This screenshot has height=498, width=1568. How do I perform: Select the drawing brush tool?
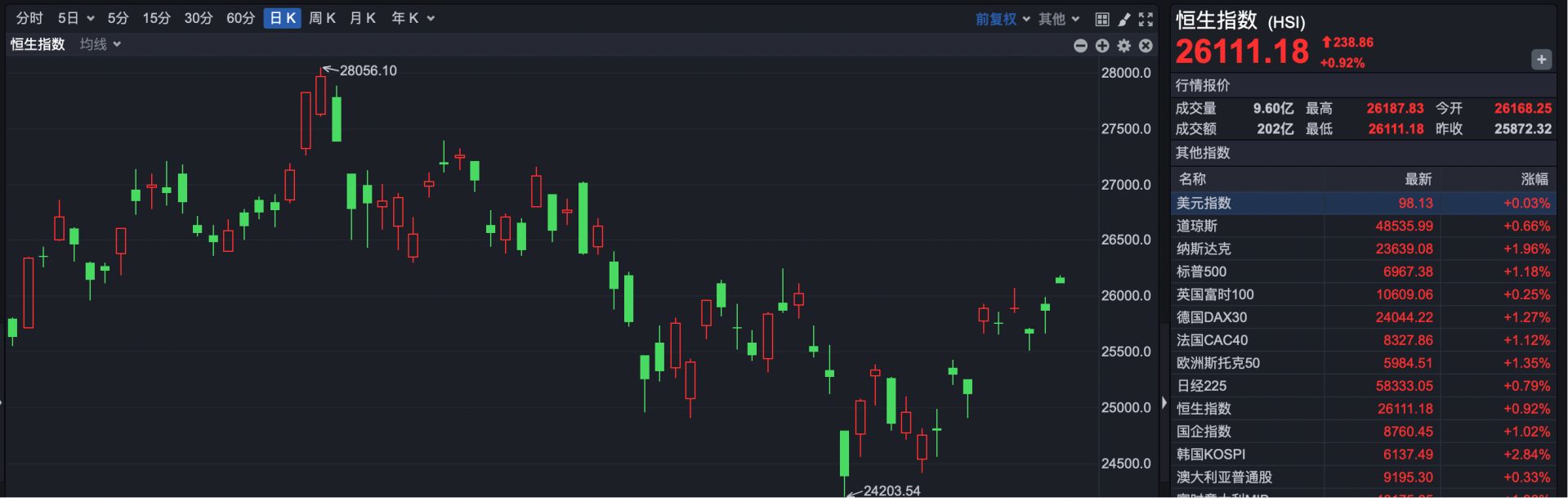(x=1124, y=19)
